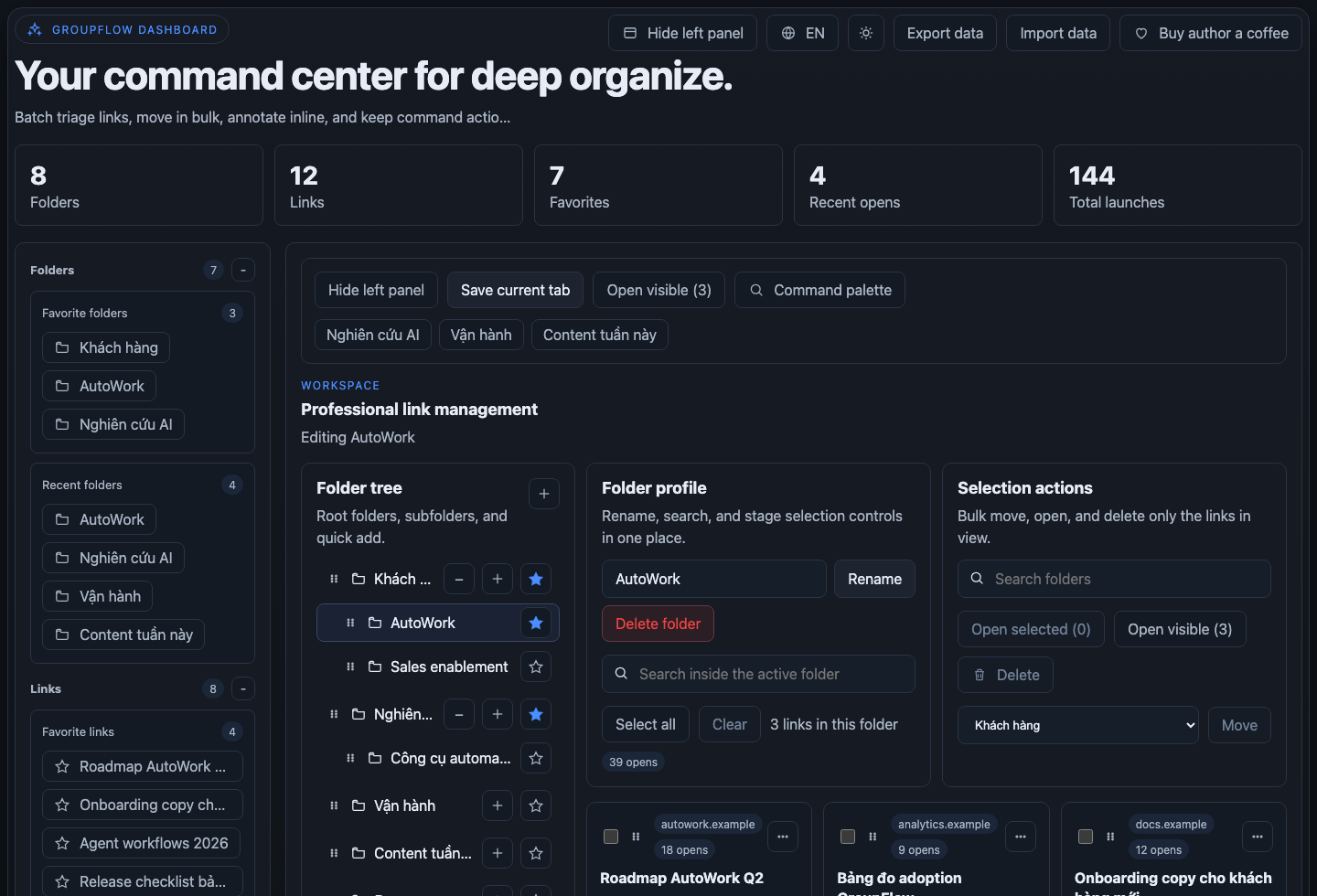Open the Khách hàng move-target dropdown
The width and height of the screenshot is (1317, 896).
[1078, 725]
